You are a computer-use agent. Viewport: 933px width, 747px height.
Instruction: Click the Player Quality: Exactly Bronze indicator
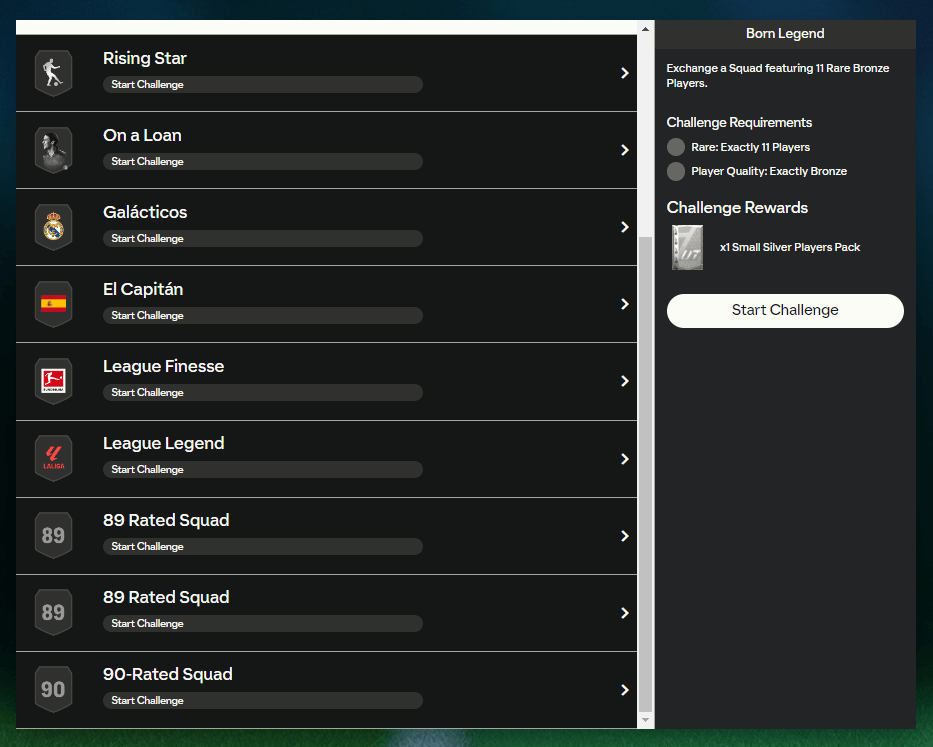[676, 171]
